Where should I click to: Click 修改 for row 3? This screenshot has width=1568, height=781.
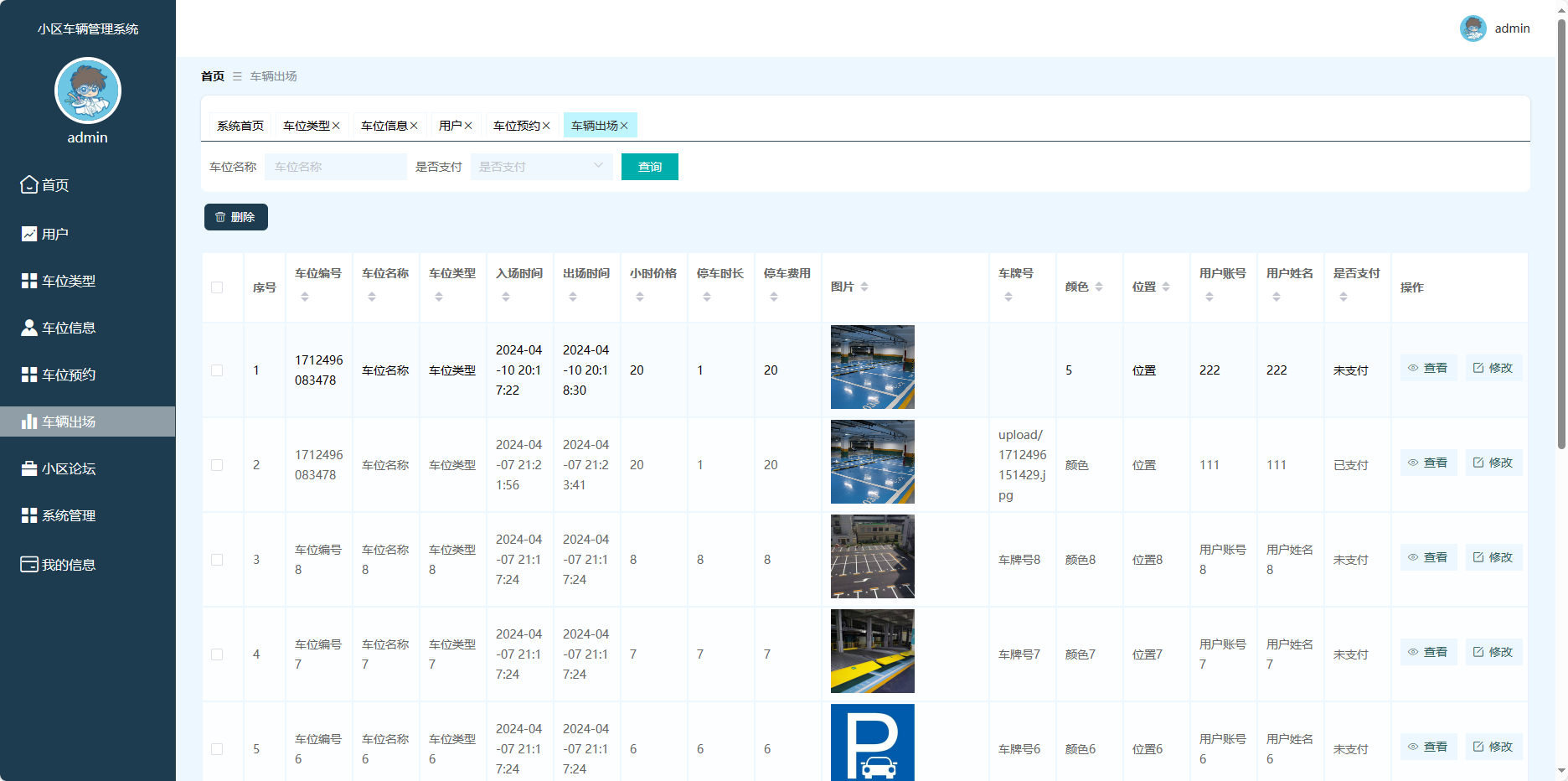tap(1493, 557)
